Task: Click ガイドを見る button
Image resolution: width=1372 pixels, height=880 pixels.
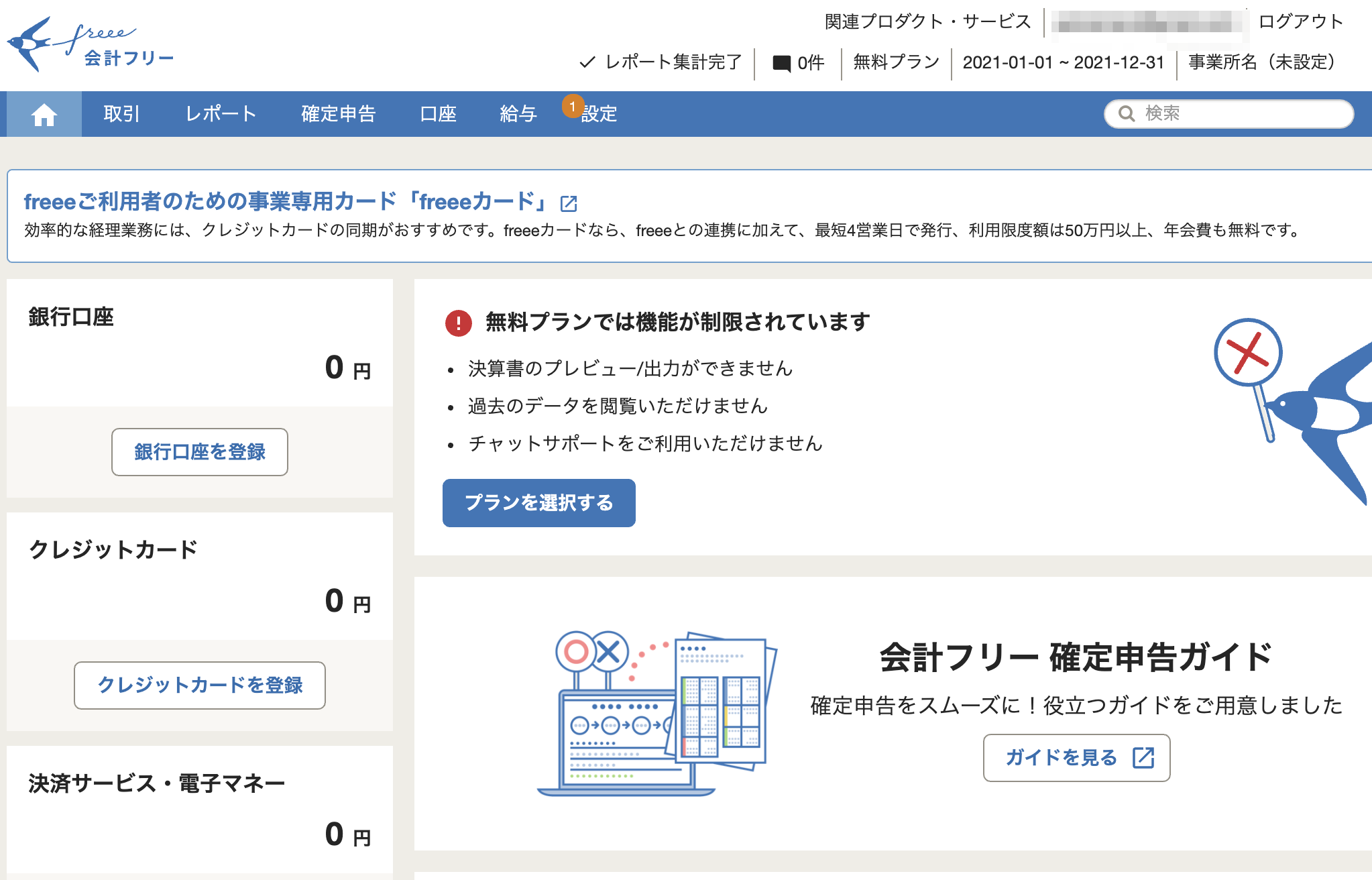Action: [x=1077, y=758]
